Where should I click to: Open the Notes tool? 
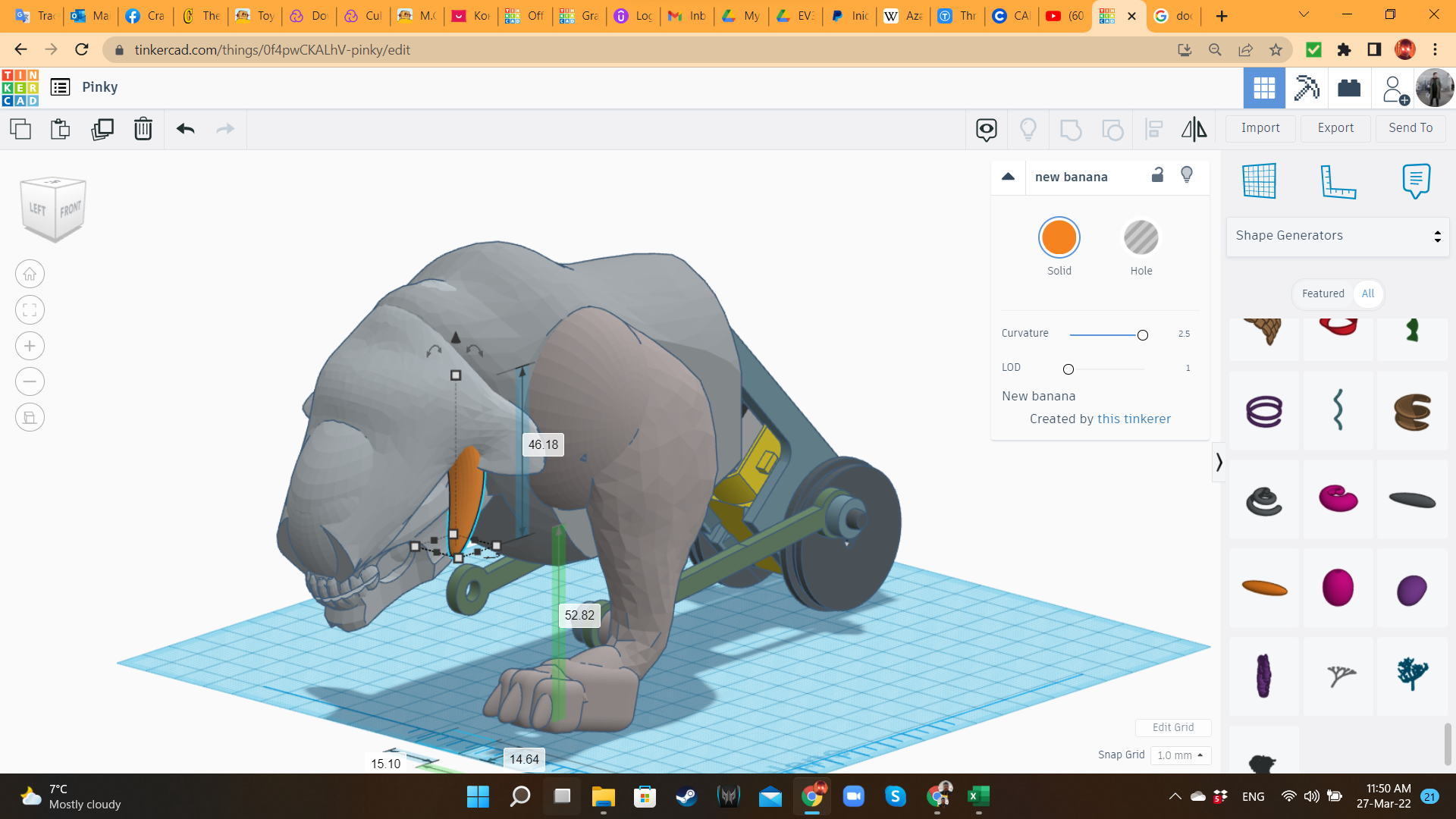point(1416,181)
